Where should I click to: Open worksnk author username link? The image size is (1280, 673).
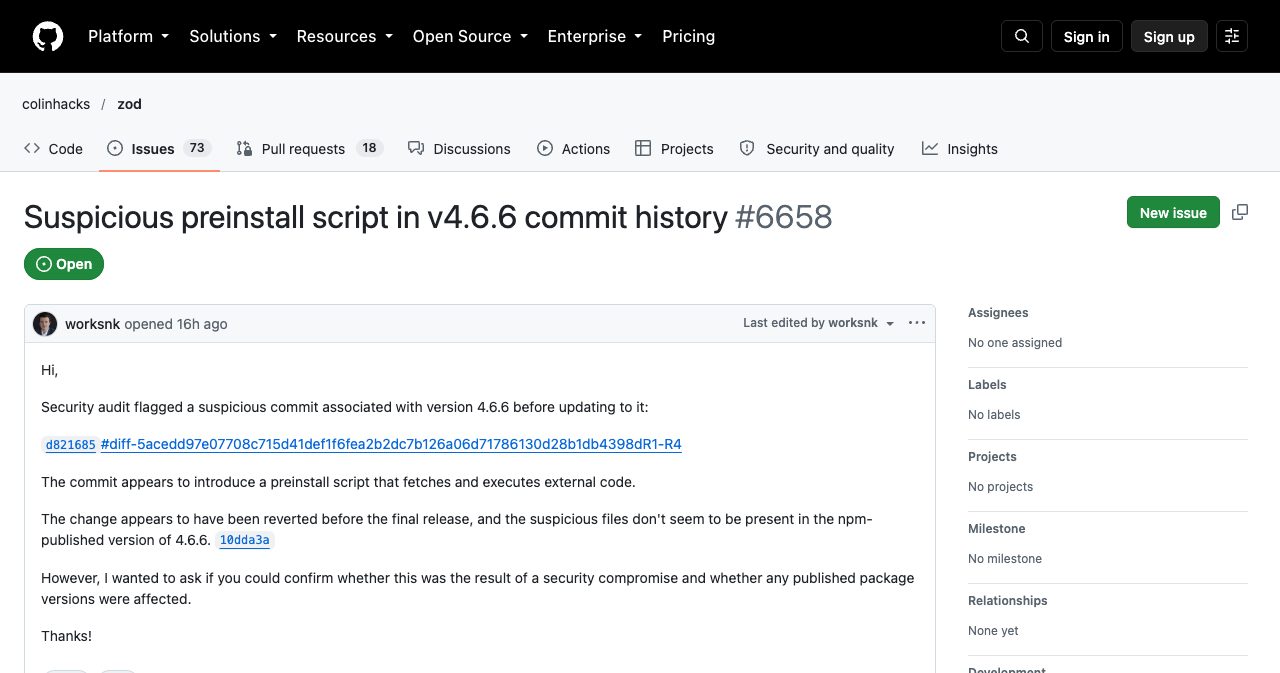coord(92,324)
